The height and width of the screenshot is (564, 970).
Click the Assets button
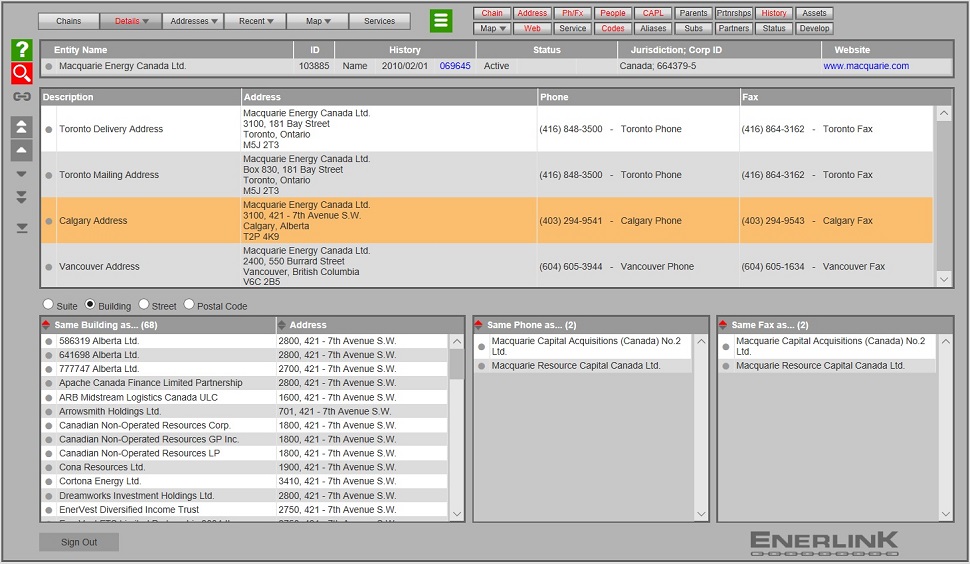click(x=814, y=13)
